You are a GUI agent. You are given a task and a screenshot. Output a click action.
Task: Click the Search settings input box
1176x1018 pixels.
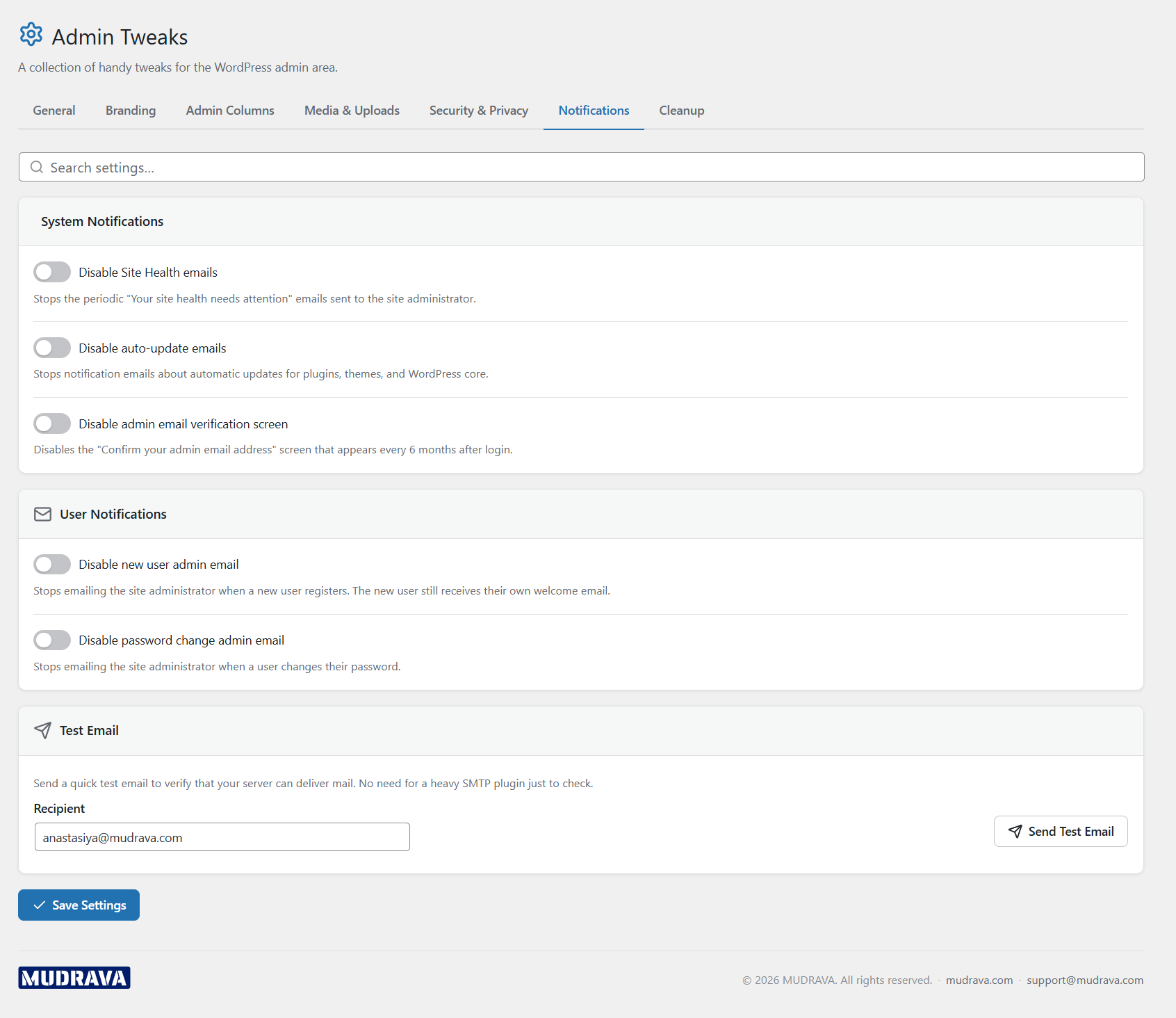coord(278,167)
